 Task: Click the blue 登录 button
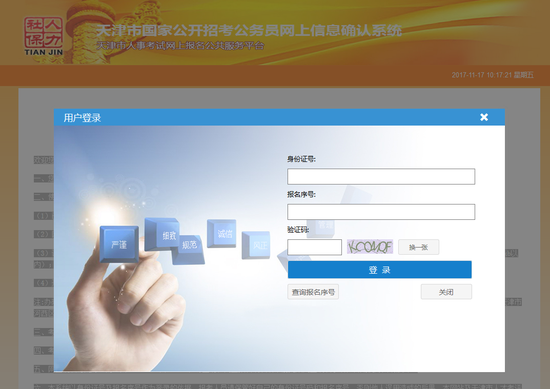[380, 270]
